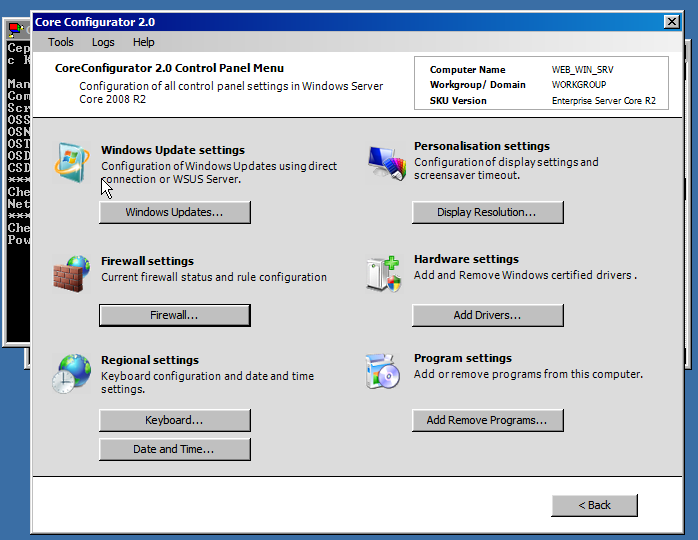Click the computer name WEB_WIN_SRV
The height and width of the screenshot is (540, 698).
point(582,70)
